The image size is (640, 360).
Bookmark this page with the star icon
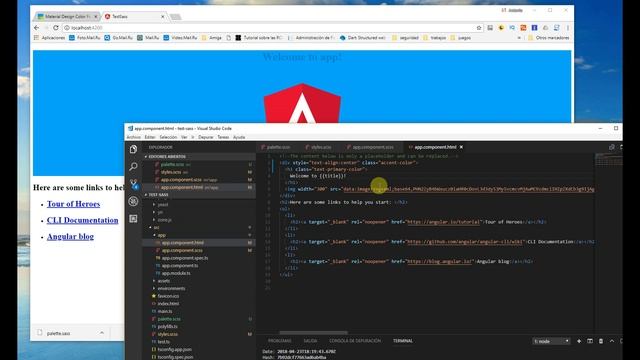point(479,28)
